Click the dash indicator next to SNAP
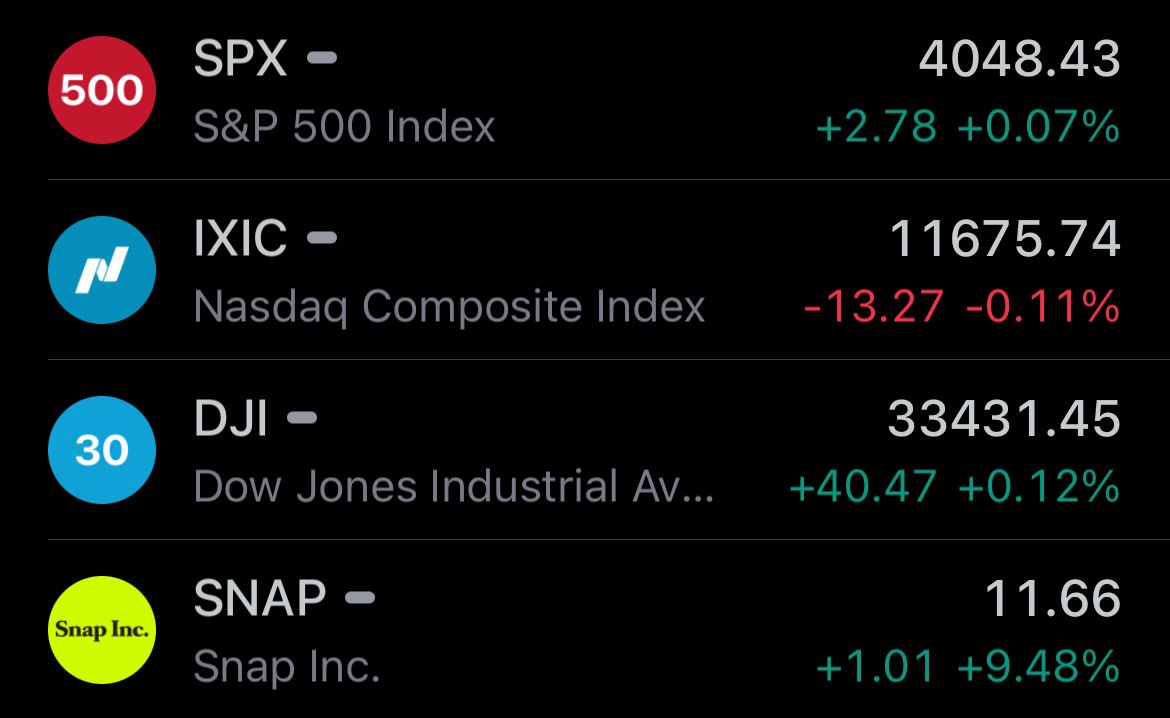The image size is (1170, 718). [360, 597]
